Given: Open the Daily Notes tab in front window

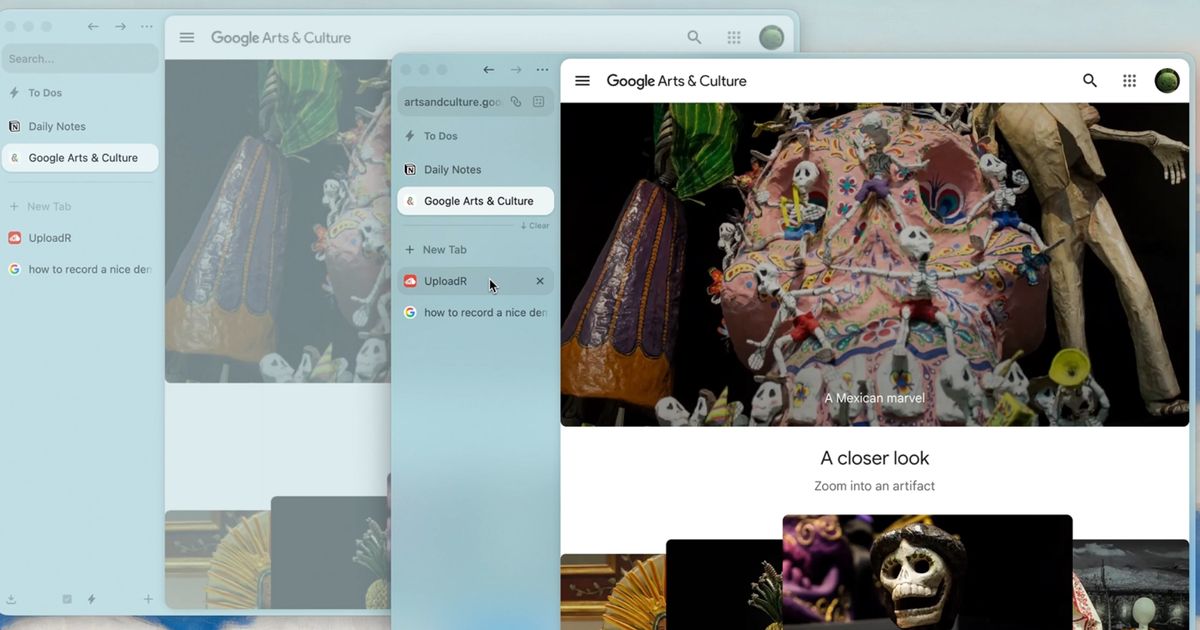Looking at the screenshot, I should click(476, 170).
